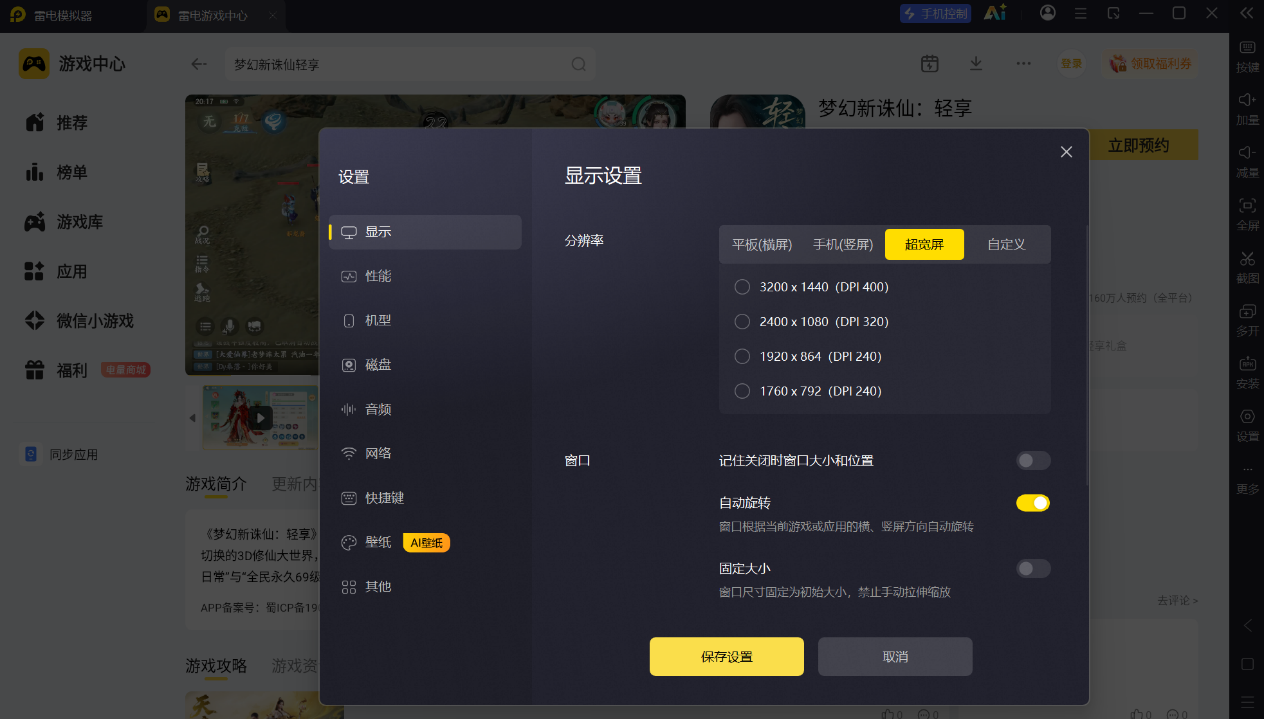Screen dimensions: 1264x719
Task: Open the calendar check-in icon in game center
Action: [929, 63]
